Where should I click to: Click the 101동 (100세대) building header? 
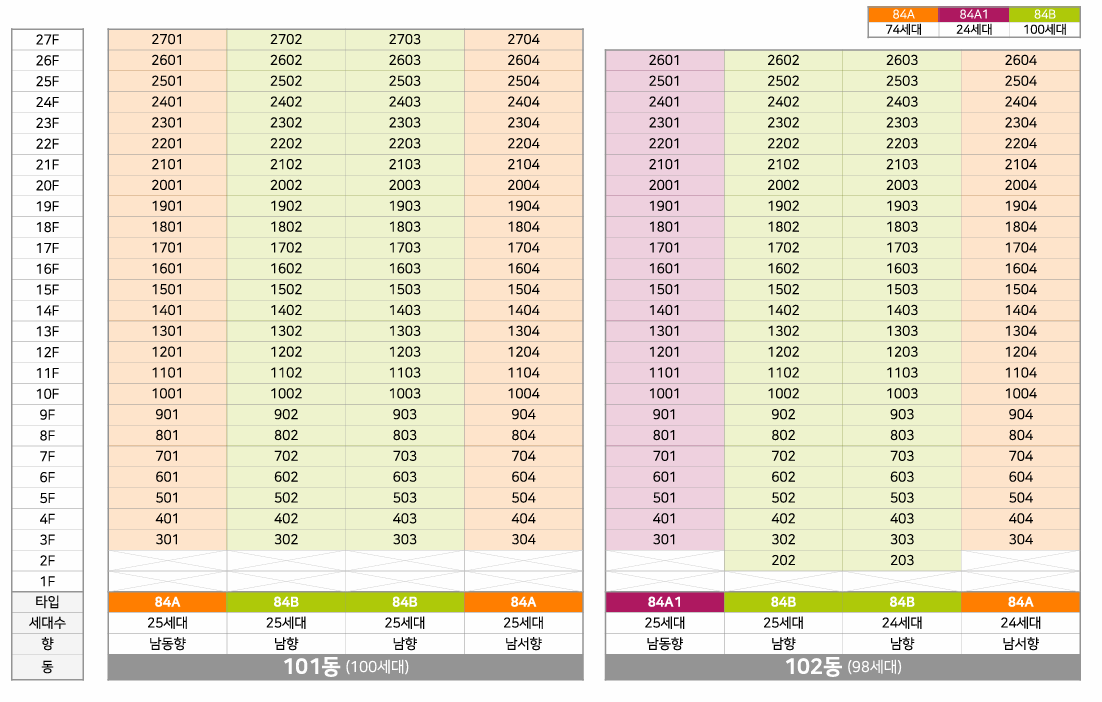(346, 667)
